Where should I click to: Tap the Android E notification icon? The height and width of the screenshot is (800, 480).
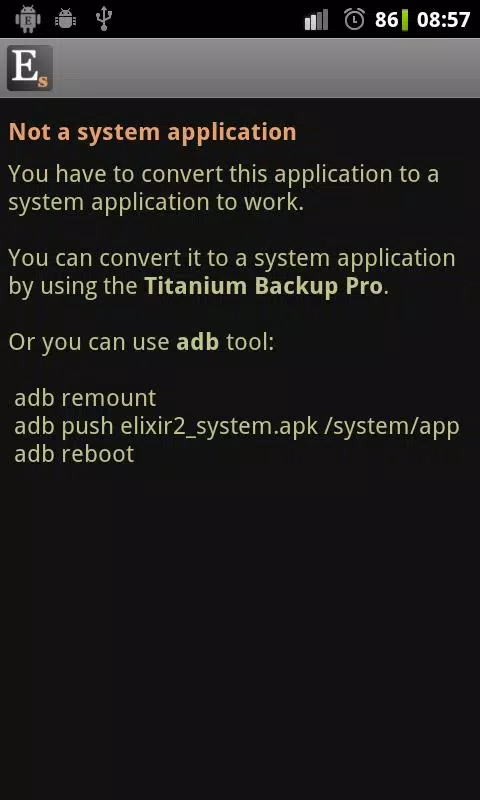(28, 19)
